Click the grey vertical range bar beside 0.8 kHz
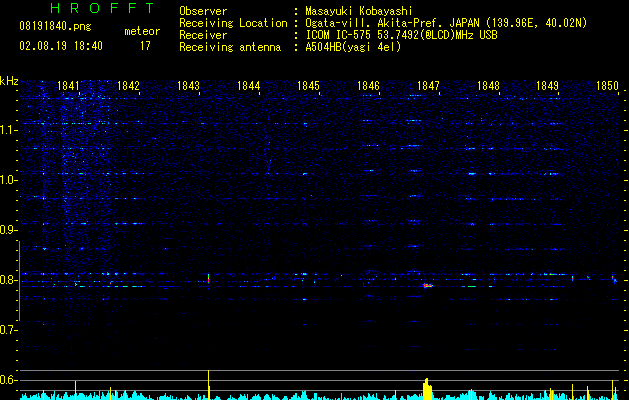 click(19, 281)
